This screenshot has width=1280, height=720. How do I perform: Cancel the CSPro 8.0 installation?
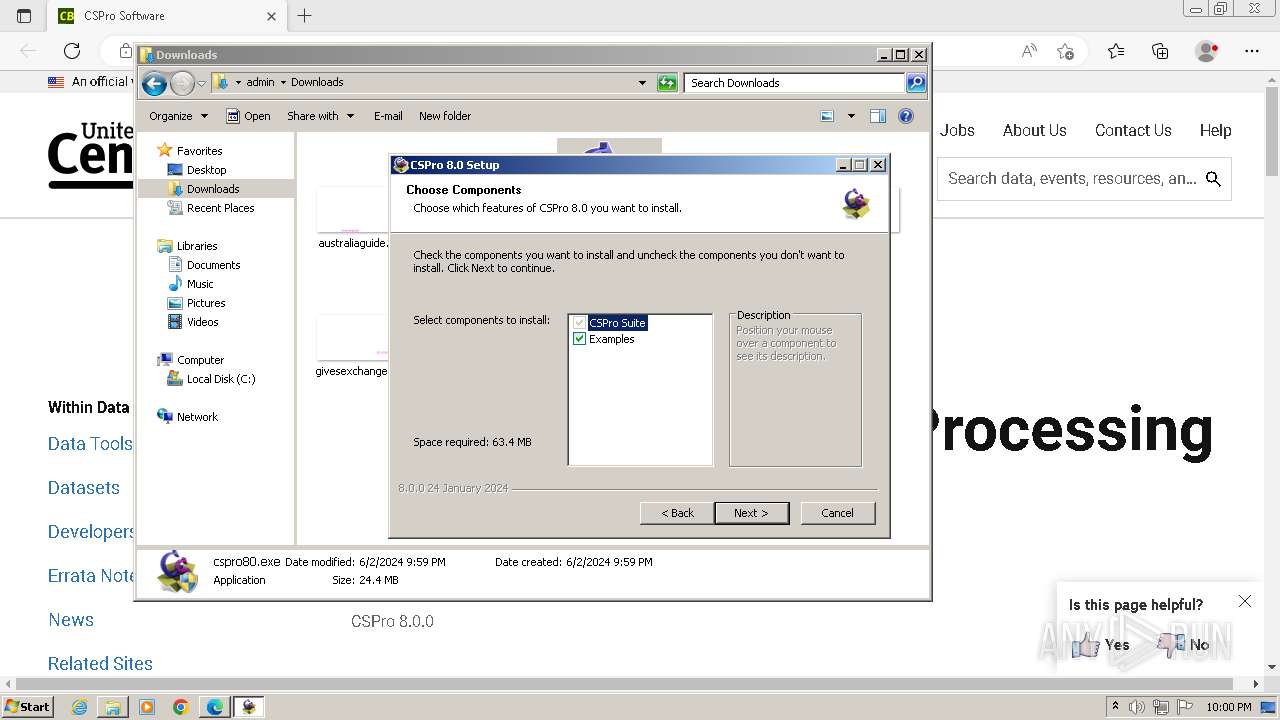pyautogui.click(x=838, y=513)
